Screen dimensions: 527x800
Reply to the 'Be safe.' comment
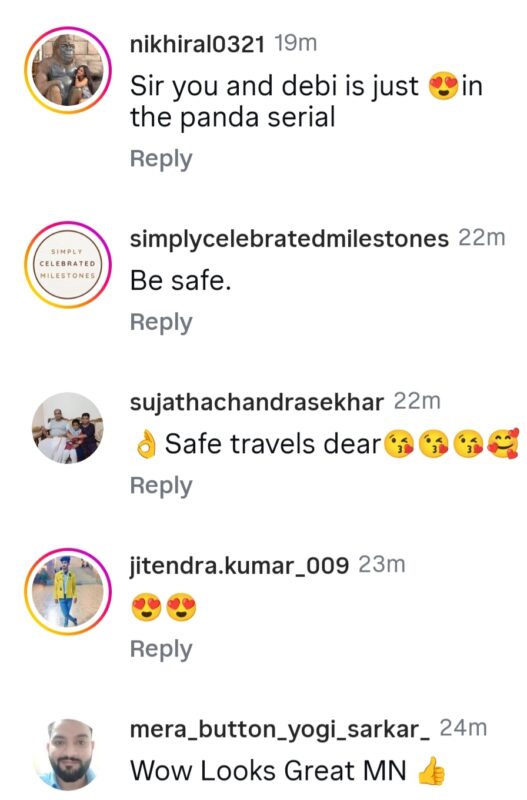161,322
